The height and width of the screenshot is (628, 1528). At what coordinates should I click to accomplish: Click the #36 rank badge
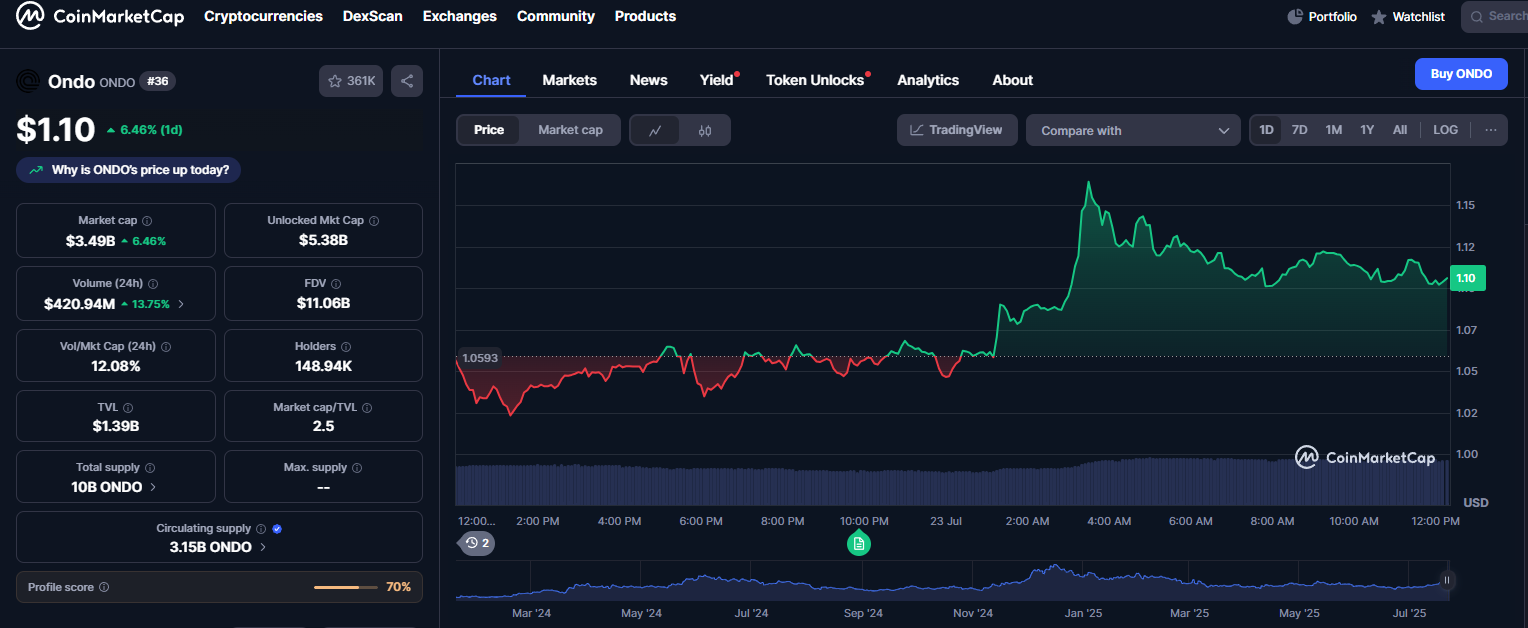point(157,81)
